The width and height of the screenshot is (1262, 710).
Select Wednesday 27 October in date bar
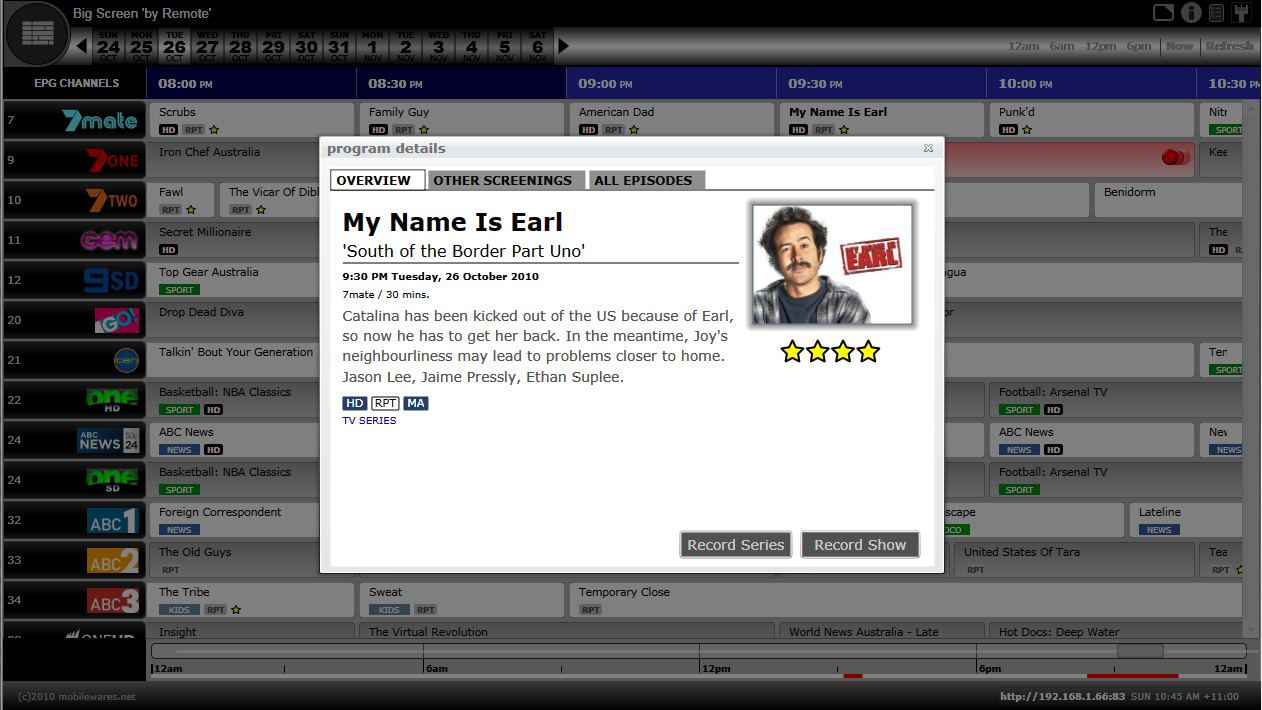coord(207,46)
